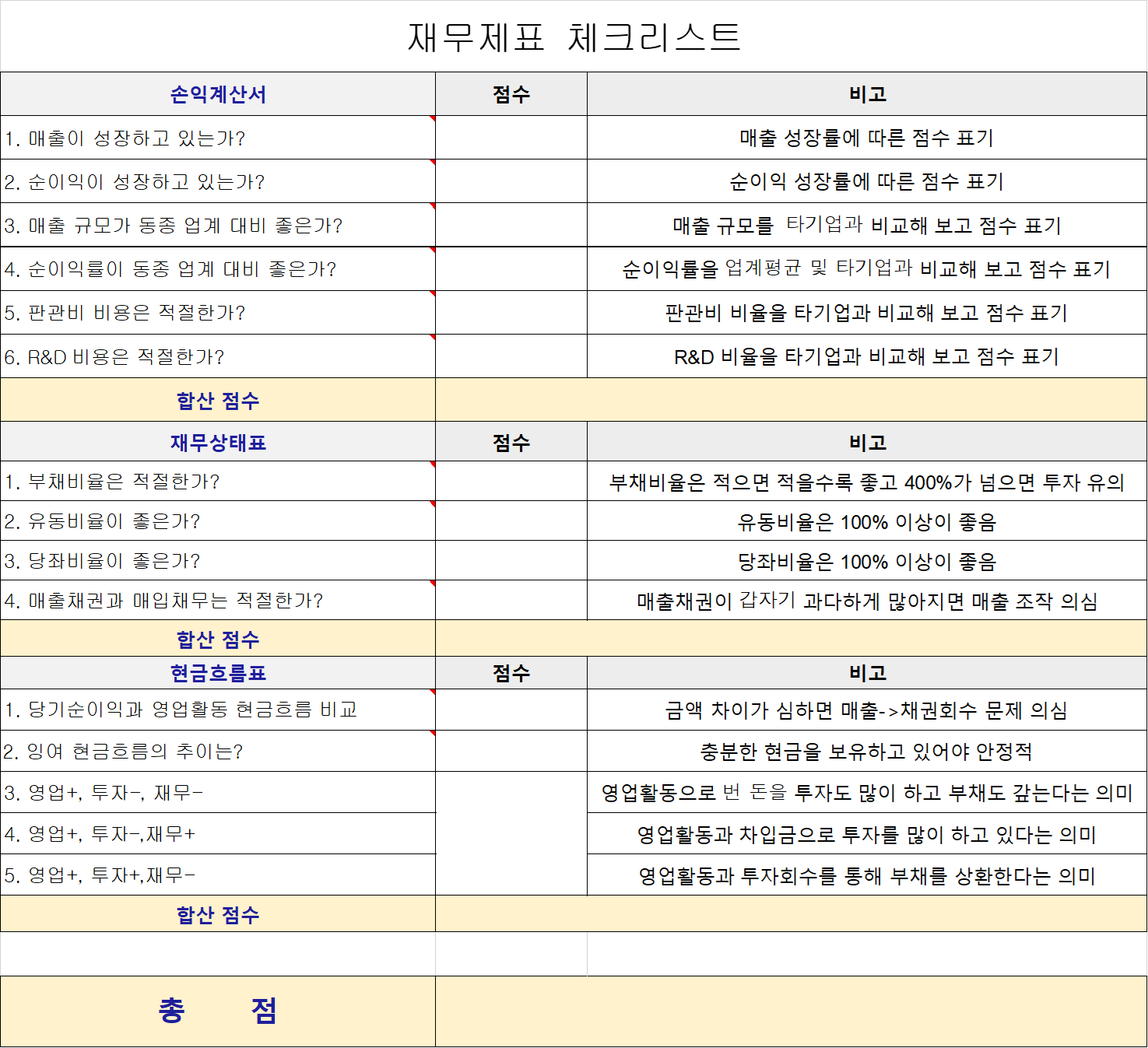
Task: Select note '영업활동과 투자회수를 통해 부채를 상환한다는'
Action: [867, 875]
